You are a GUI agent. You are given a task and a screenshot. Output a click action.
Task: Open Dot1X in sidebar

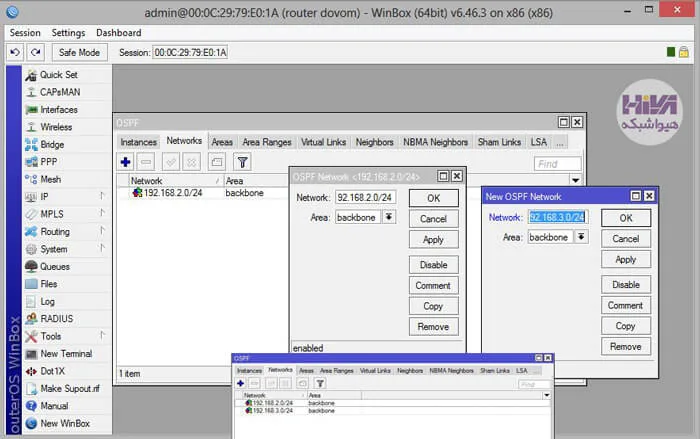click(x=67, y=371)
